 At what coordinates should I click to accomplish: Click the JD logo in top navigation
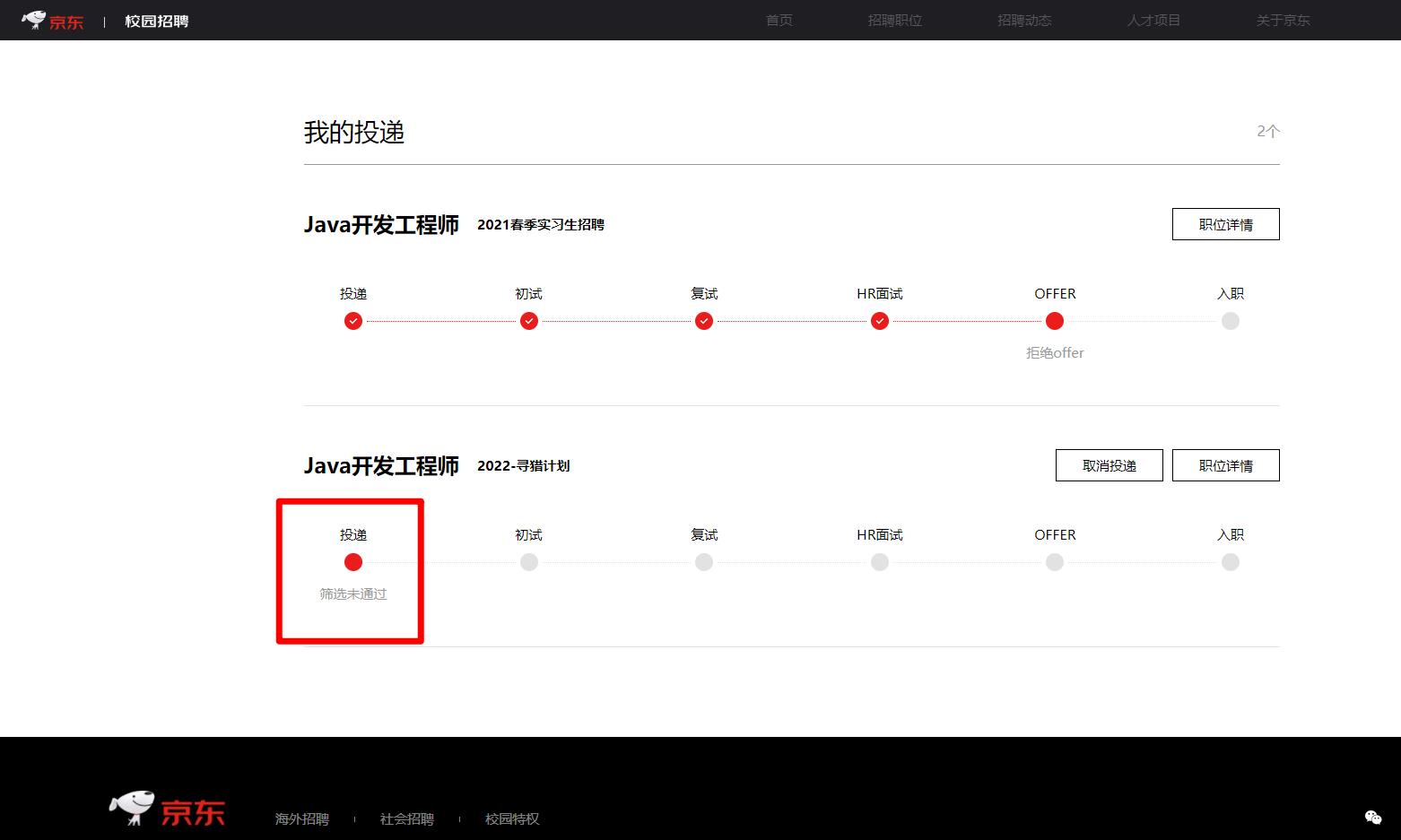tap(52, 21)
